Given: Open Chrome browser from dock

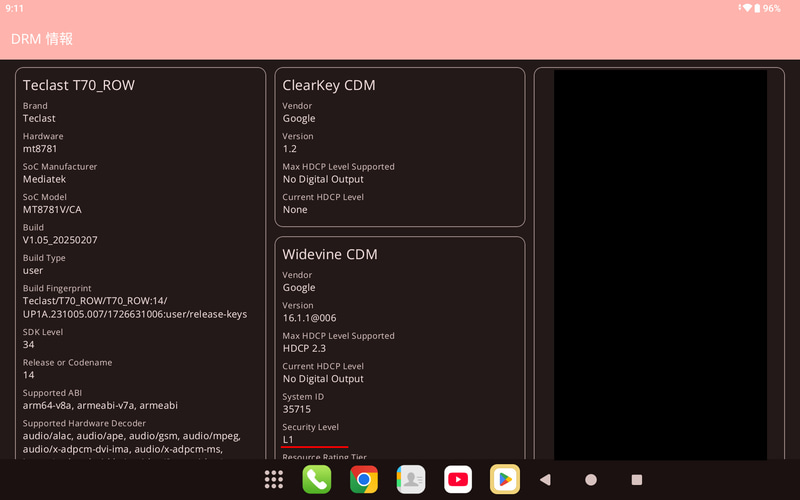Looking at the screenshot, I should tap(364, 479).
